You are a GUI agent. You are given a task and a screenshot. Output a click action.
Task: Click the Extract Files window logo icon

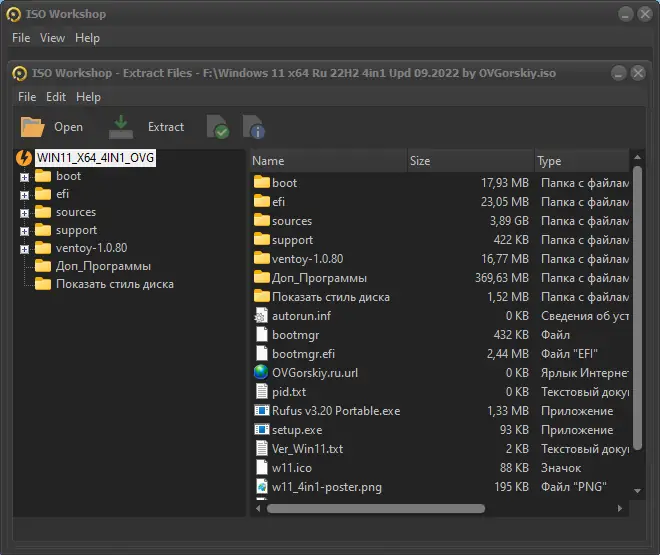[19, 73]
